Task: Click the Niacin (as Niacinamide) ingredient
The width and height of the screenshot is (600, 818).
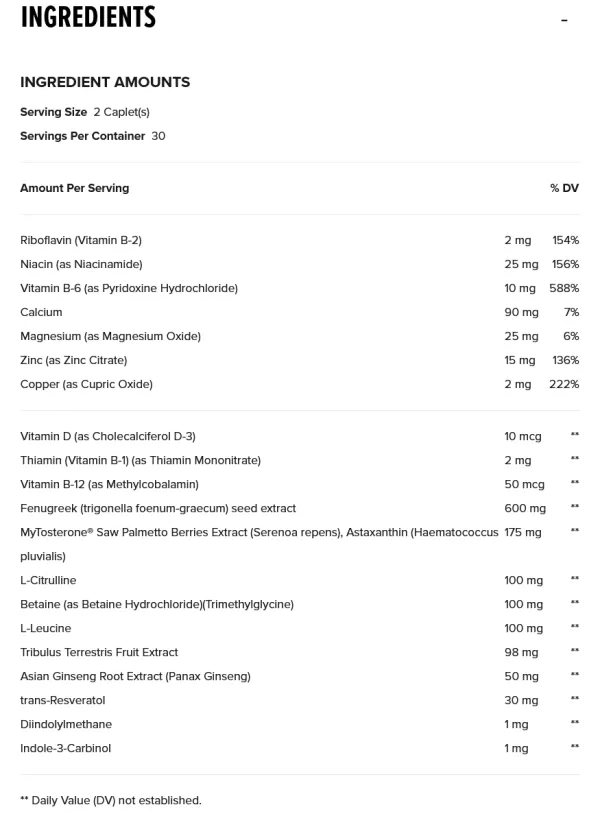Action: tap(81, 264)
